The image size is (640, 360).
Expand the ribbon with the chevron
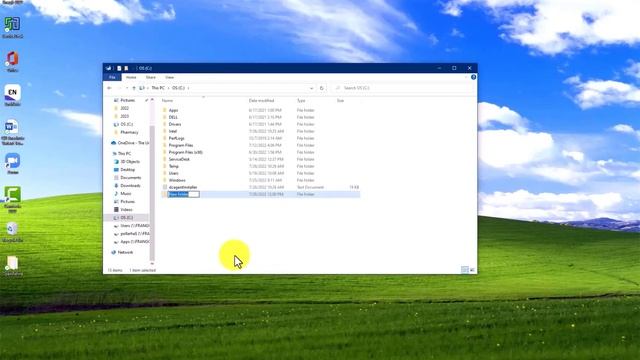tap(466, 77)
